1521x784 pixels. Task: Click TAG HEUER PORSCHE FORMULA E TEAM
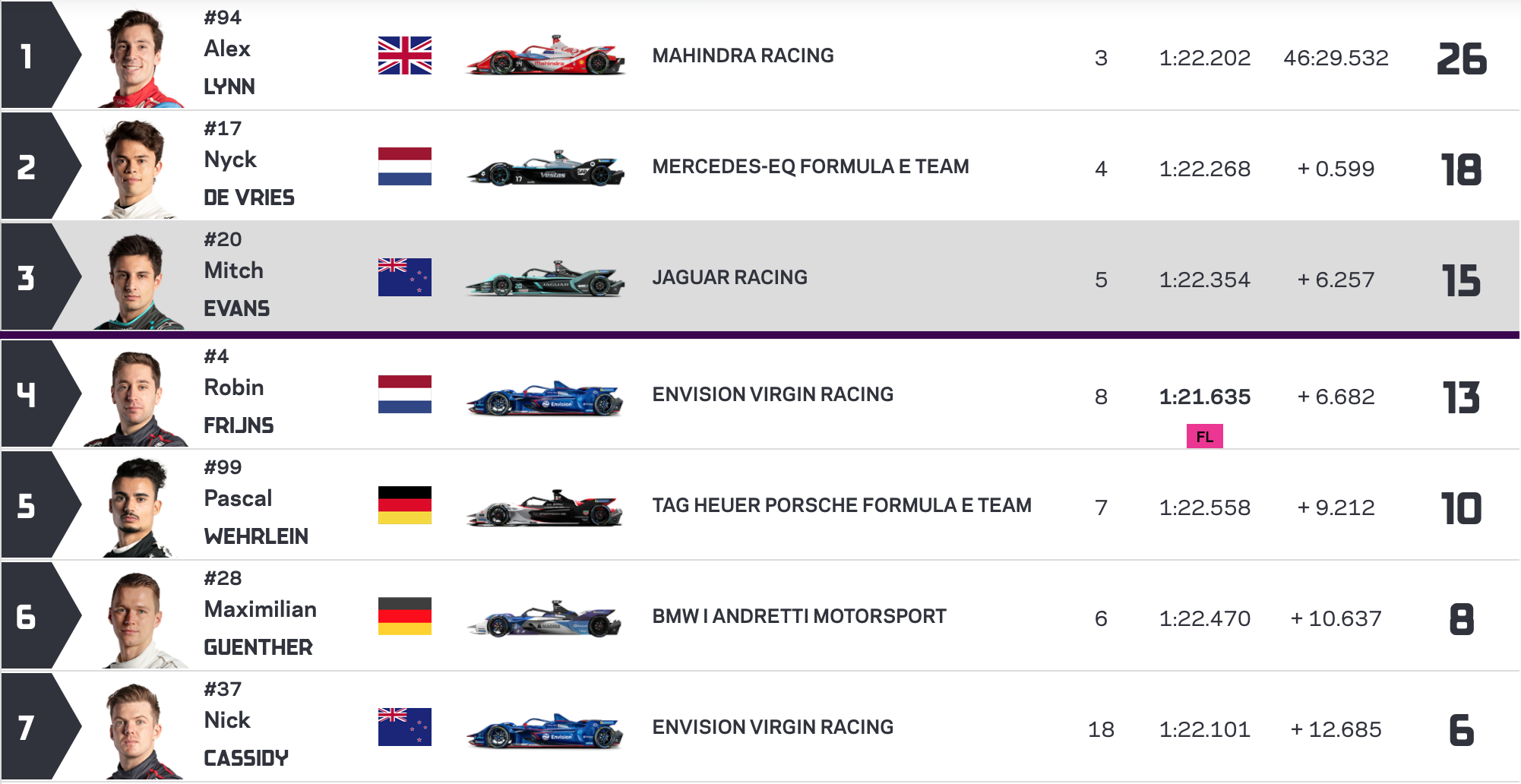tap(842, 505)
